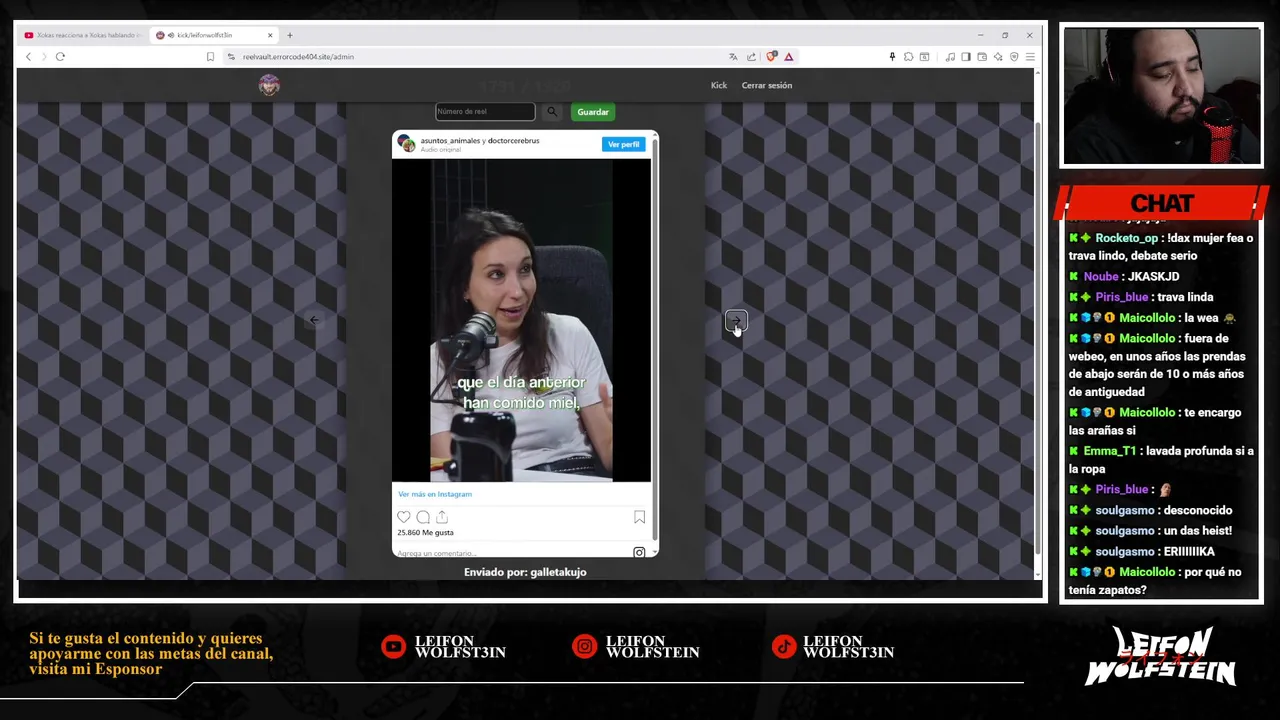The height and width of the screenshot is (720, 1280).
Task: Close the kick/leifonwolfst3in tab
Action: (x=270, y=35)
